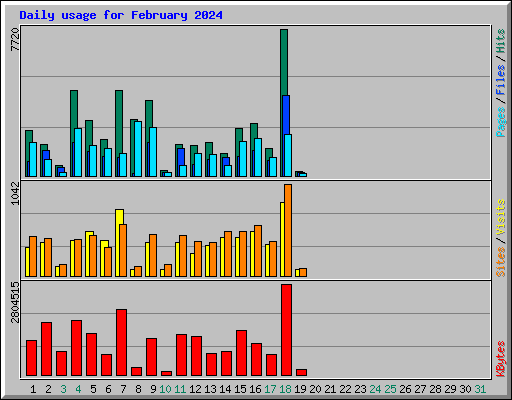This screenshot has height=400, width=512.
Task: Click day 14 on the date axis
Action: (x=225, y=389)
